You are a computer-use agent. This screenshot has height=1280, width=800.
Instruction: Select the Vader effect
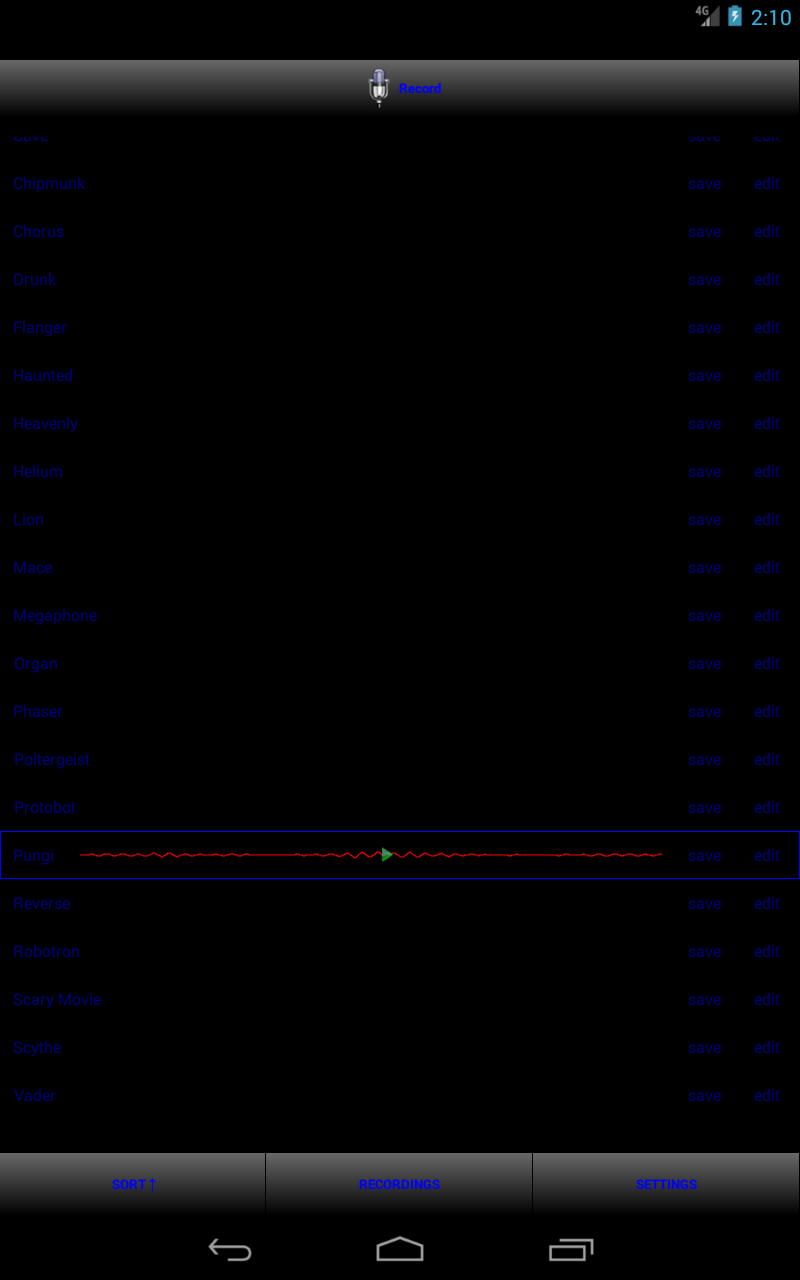pos(35,1096)
